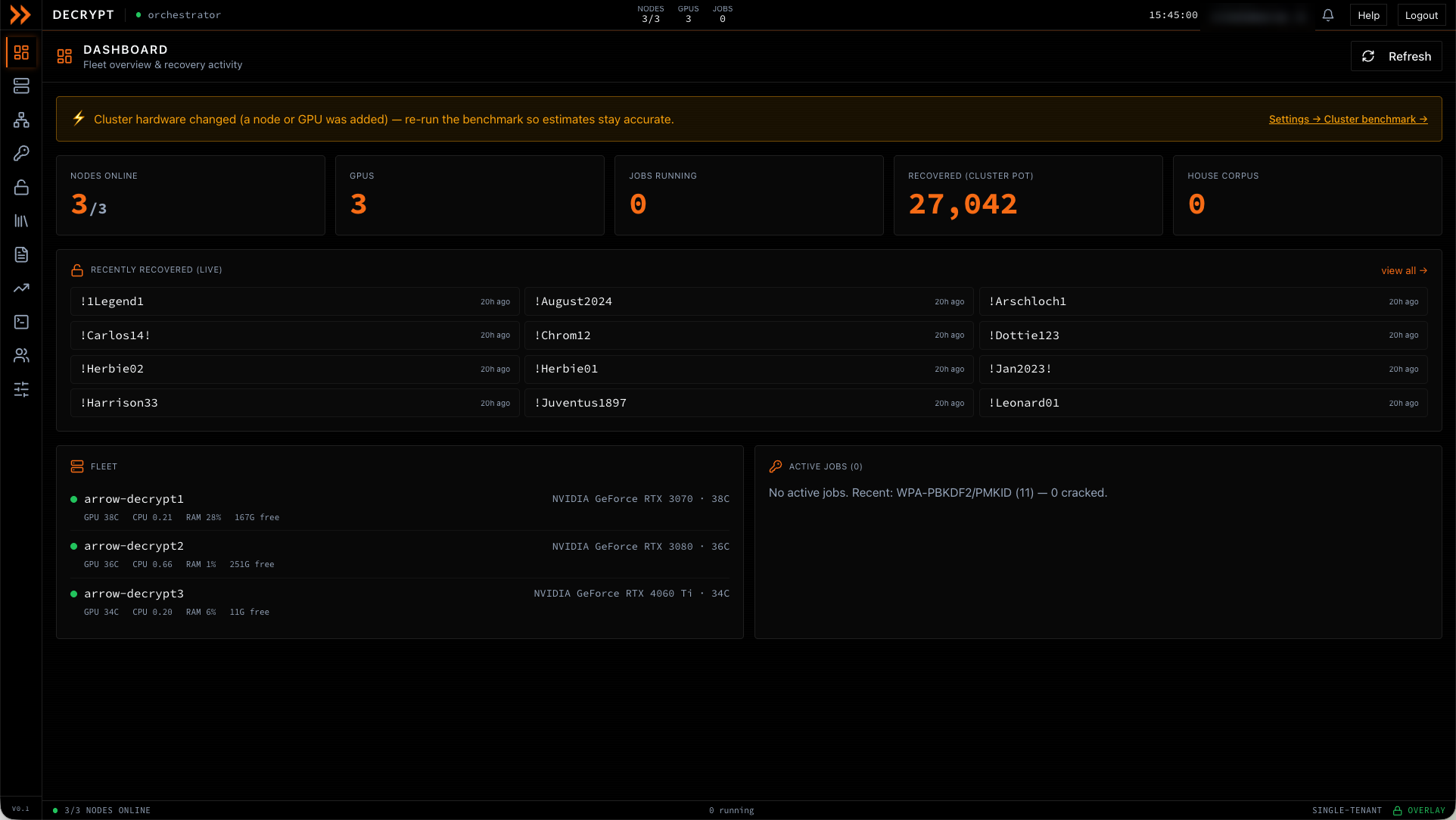Select recovered entry !Dottie123
The width and height of the screenshot is (1456, 820).
coord(1203,335)
